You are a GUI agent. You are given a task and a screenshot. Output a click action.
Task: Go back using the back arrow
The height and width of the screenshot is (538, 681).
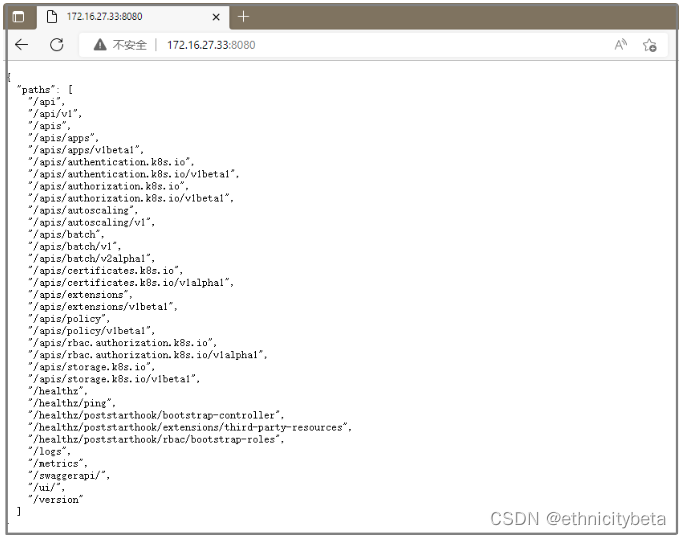21,44
